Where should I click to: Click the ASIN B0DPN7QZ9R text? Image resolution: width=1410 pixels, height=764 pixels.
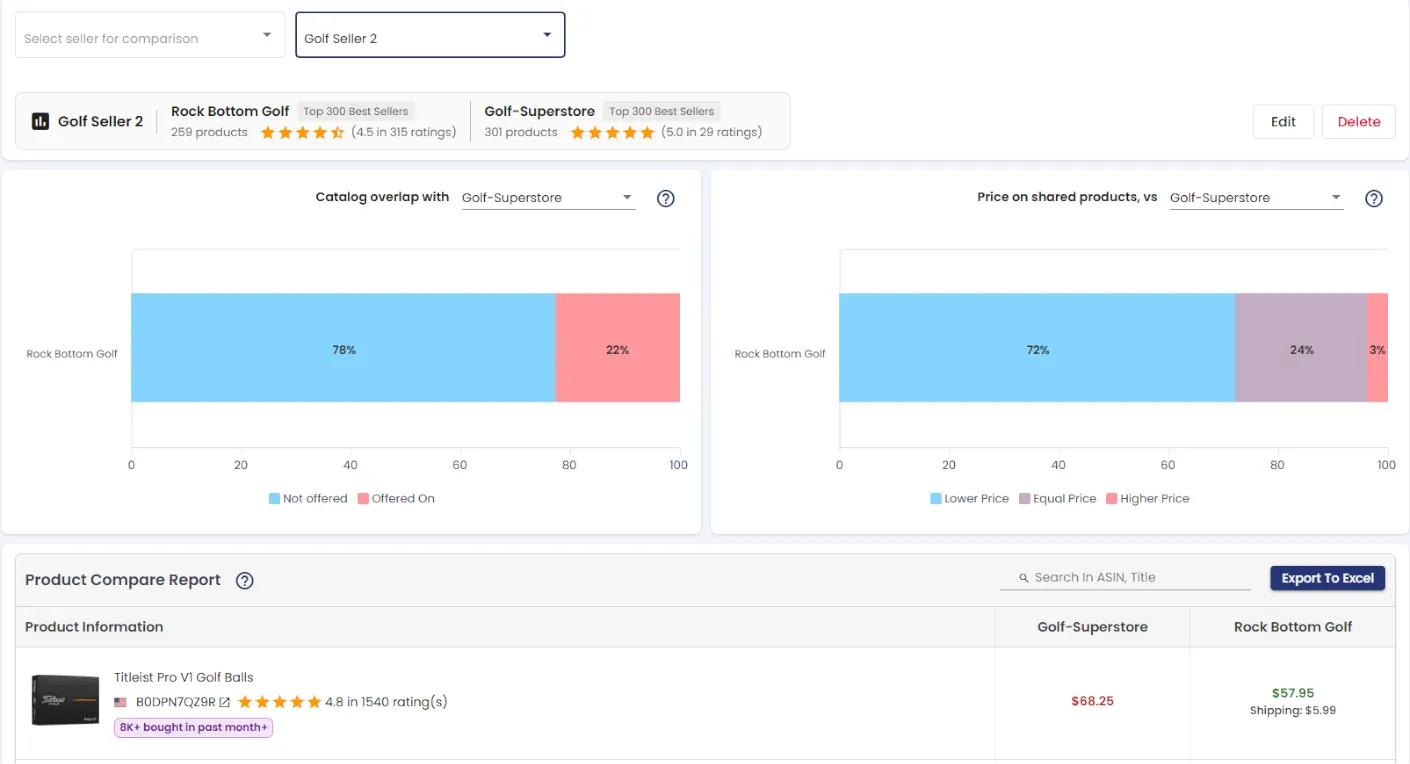[x=176, y=702]
